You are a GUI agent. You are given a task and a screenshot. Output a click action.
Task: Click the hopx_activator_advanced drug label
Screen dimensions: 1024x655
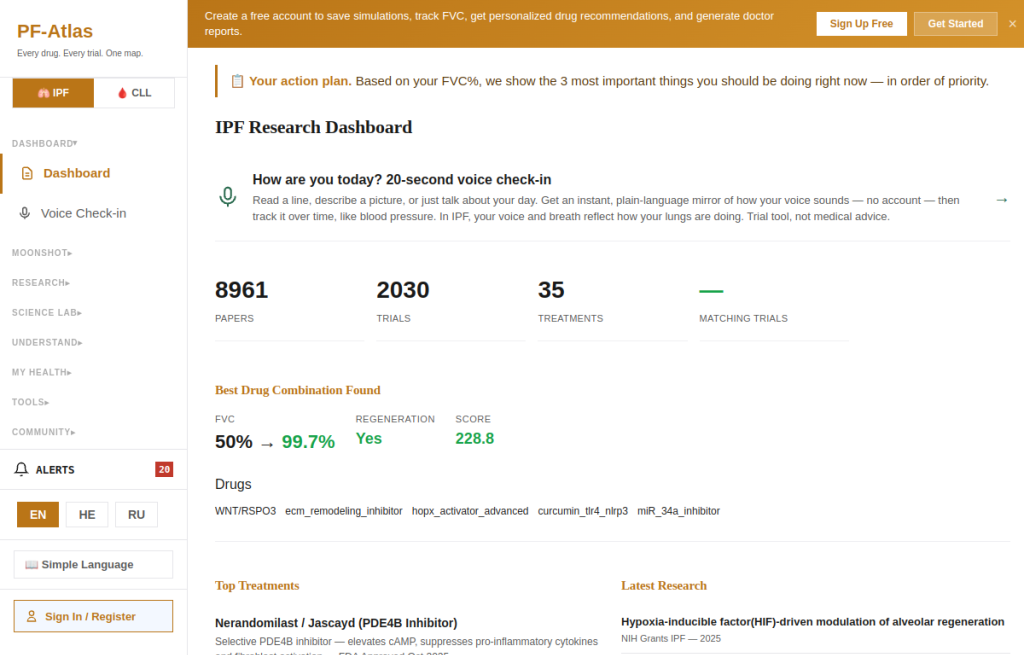coord(470,511)
